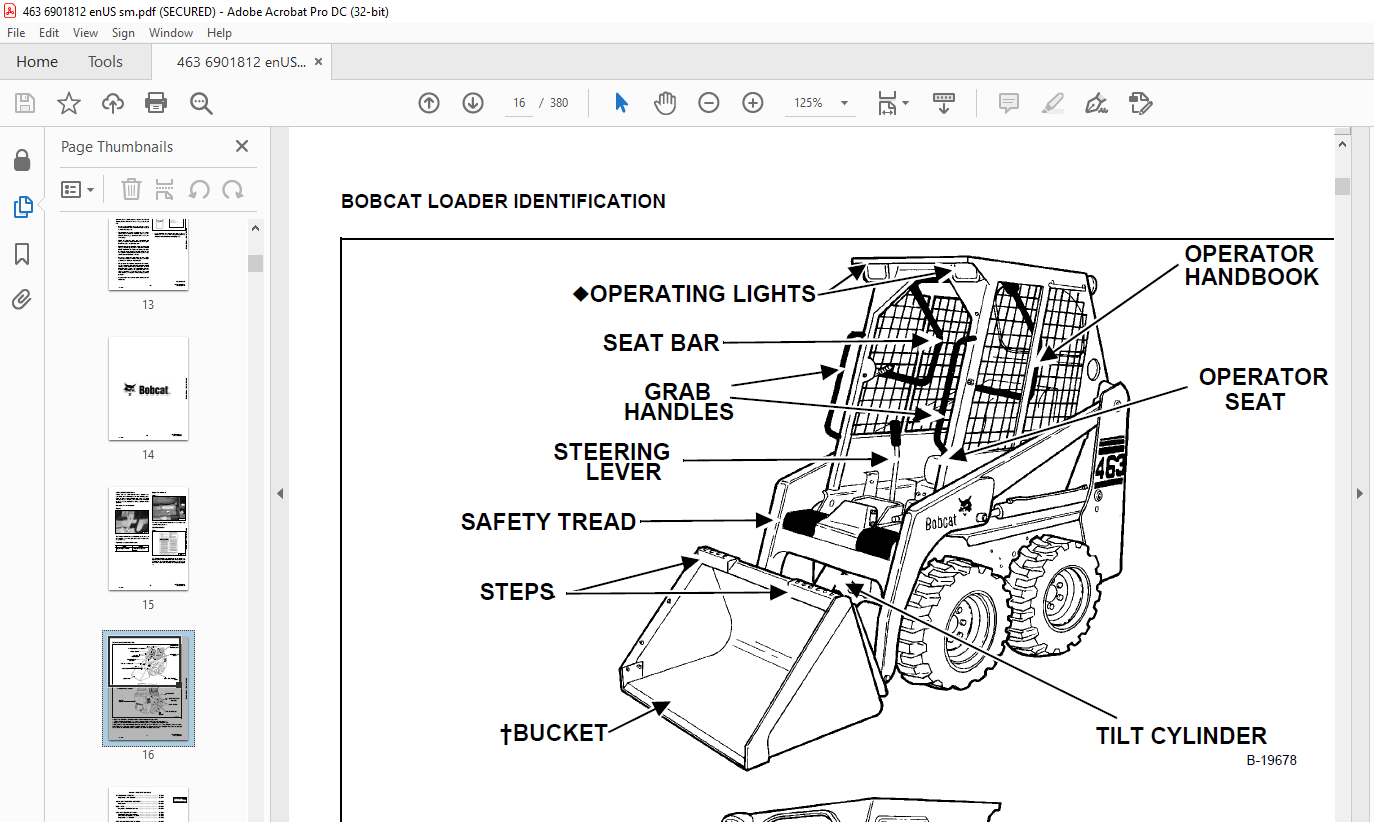Open the Bookmarks sidebar panel

point(22,254)
